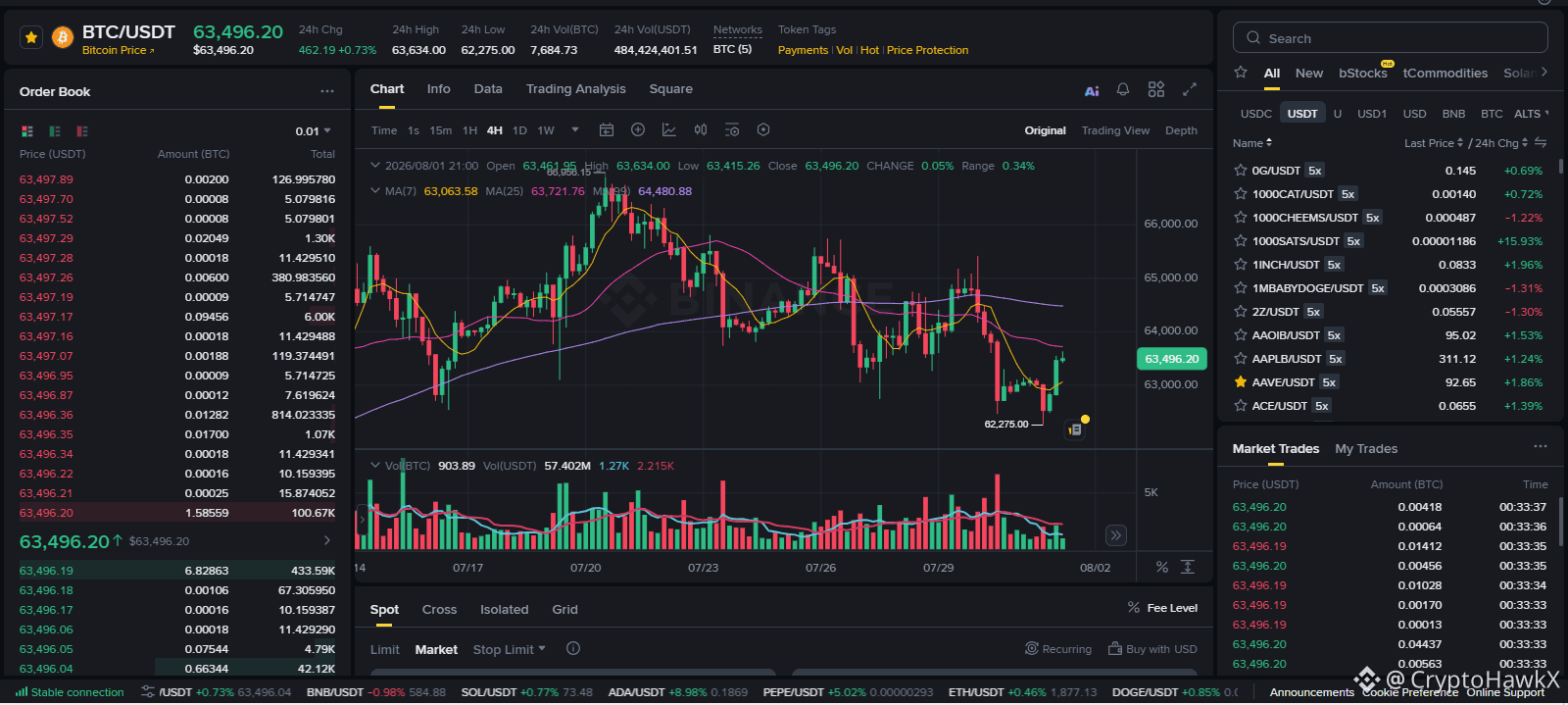Viewport: 1568px width, 705px height.
Task: Select 1D chart interval
Action: pos(519,130)
